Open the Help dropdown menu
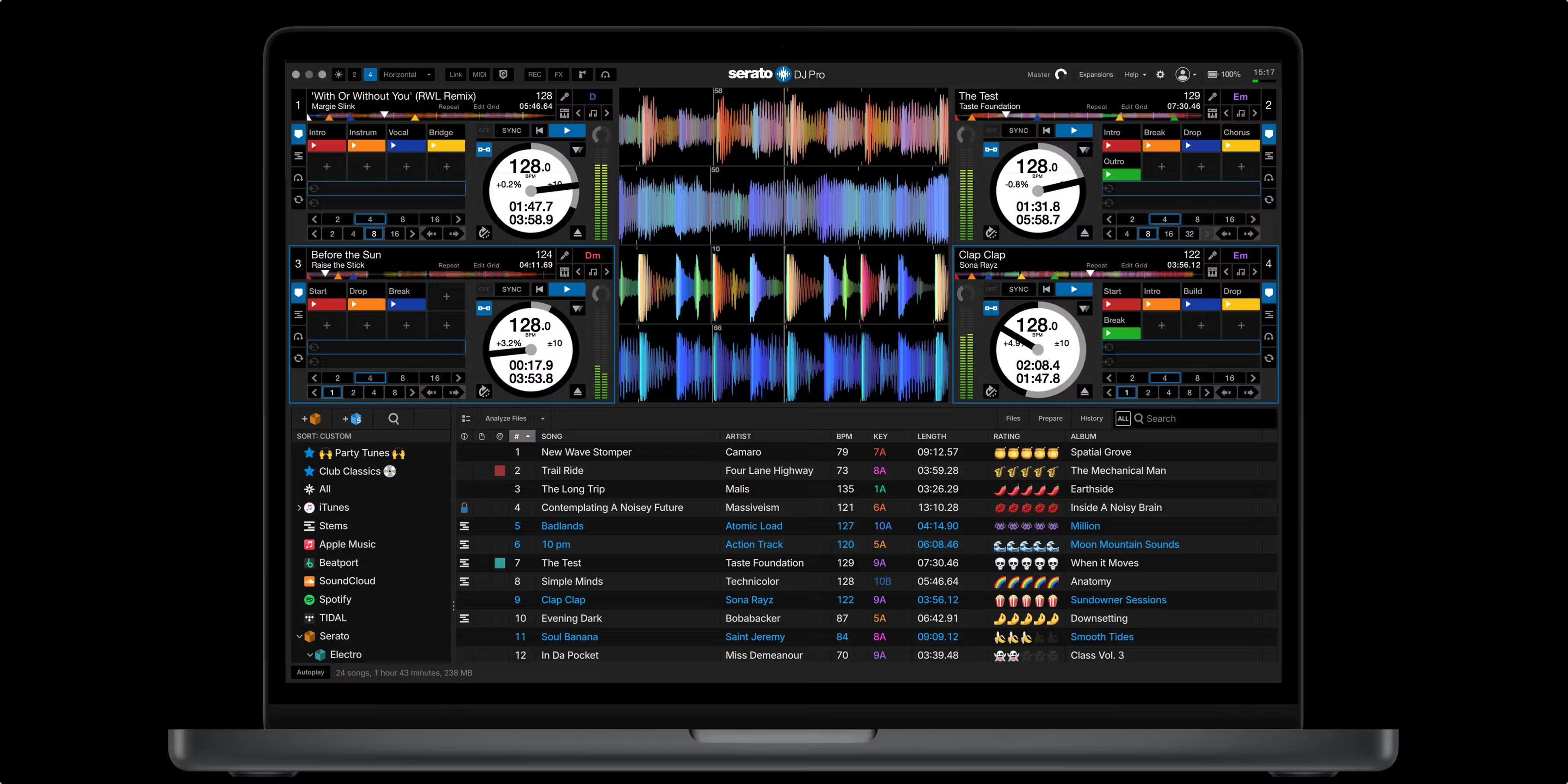The width and height of the screenshot is (1568, 784). (1135, 74)
